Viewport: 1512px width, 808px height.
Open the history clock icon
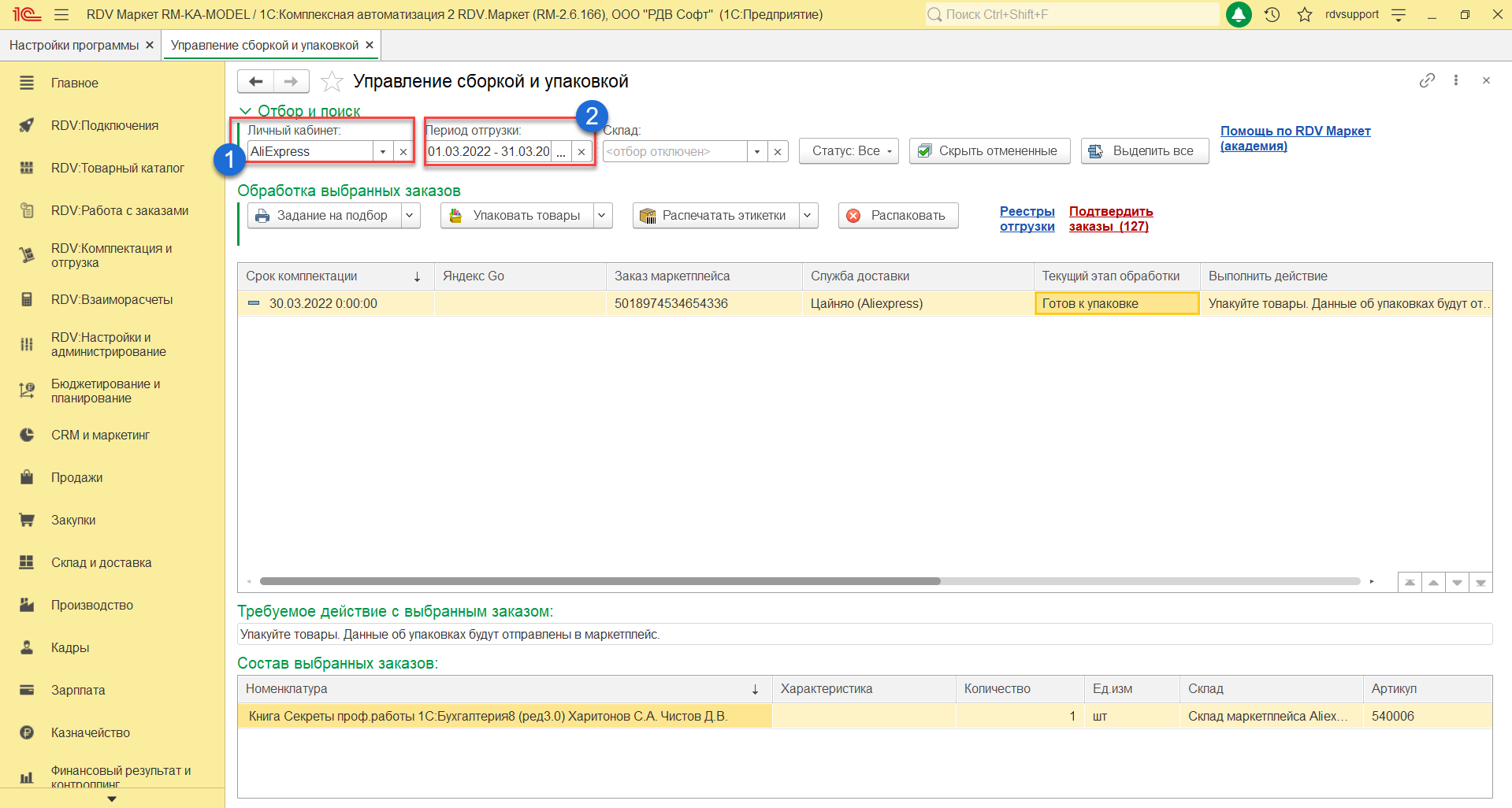tap(1272, 14)
